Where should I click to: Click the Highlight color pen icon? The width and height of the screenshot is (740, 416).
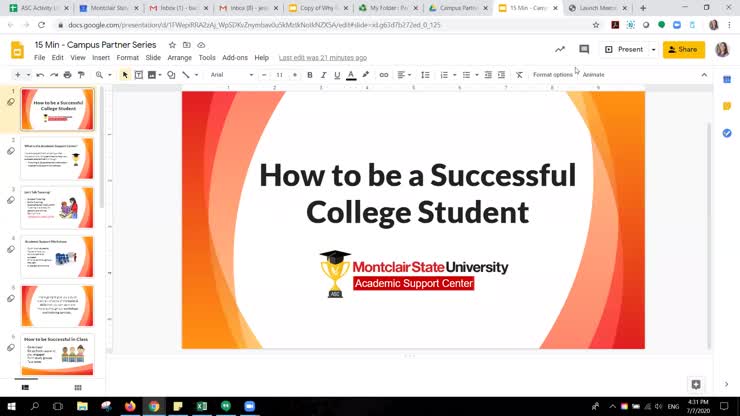(365, 75)
